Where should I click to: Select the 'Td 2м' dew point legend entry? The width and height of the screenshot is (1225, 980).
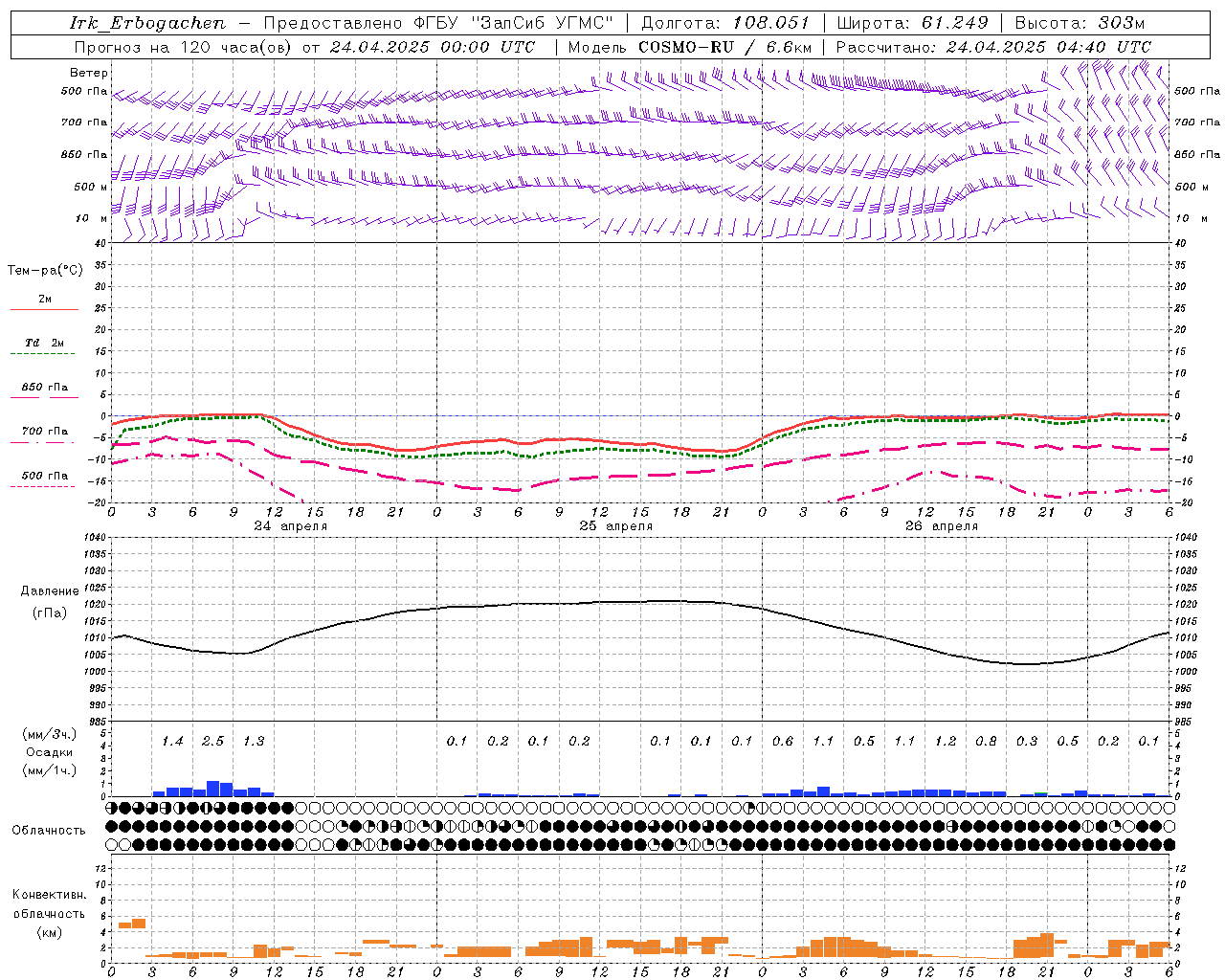pos(45,343)
